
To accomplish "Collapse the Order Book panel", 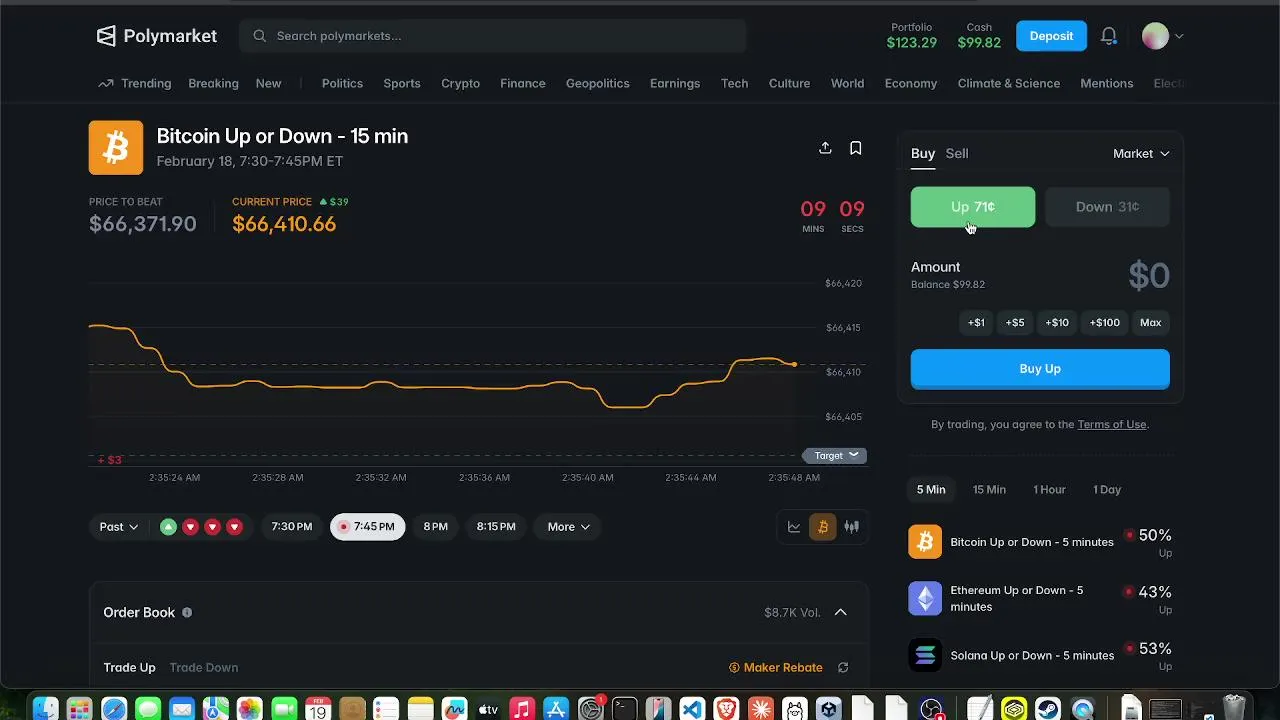I will pos(841,612).
